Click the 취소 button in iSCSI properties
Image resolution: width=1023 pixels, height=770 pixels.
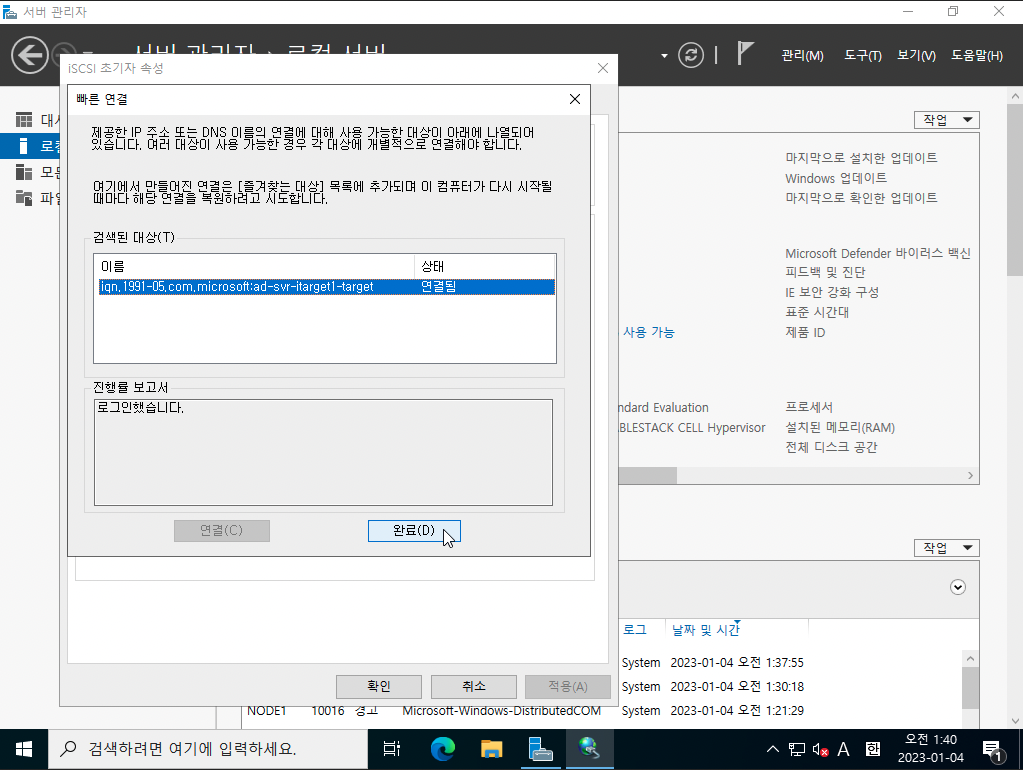coord(474,686)
